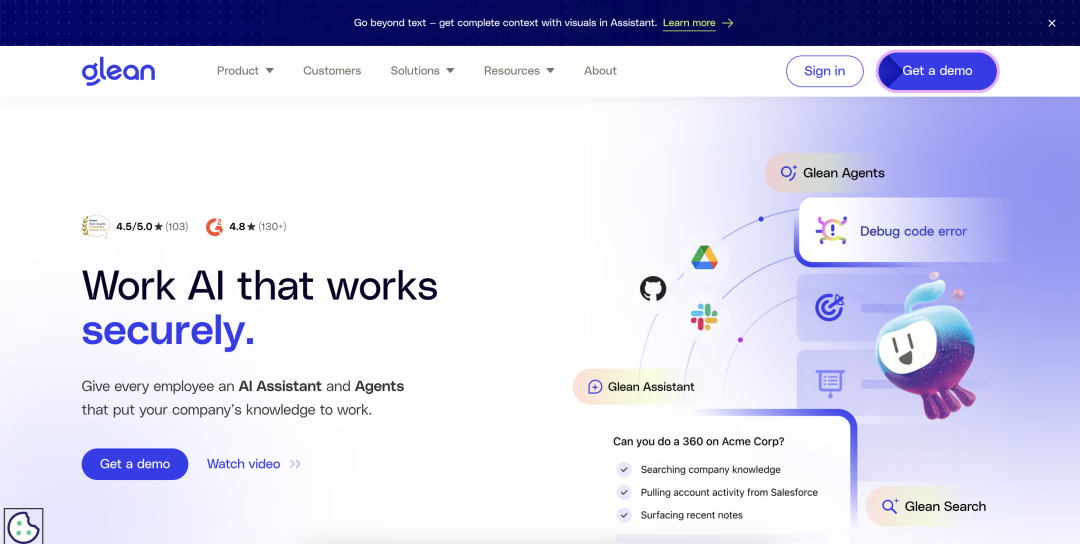The height and width of the screenshot is (544, 1080).
Task: Expand the Product dropdown menu
Action: [x=245, y=71]
